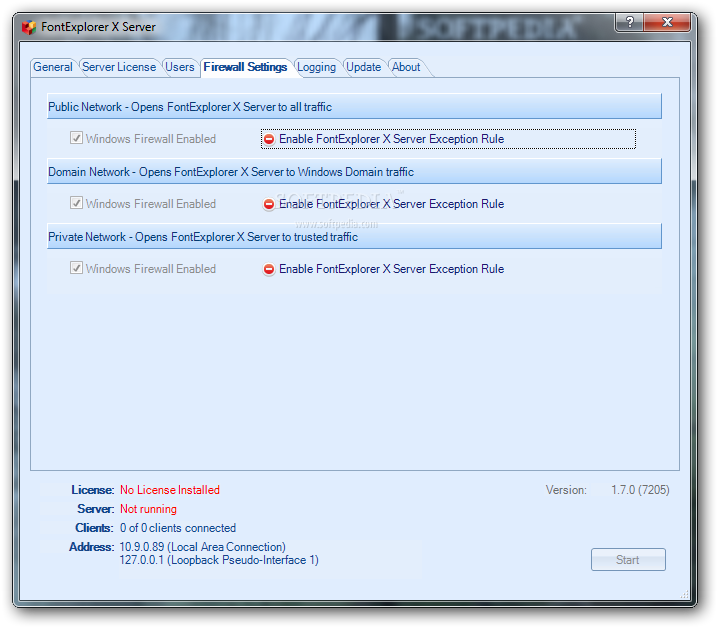Image resolution: width=718 pixels, height=628 pixels.
Task: Click the window resize grip at the corner
Action: pyautogui.click(x=685, y=595)
